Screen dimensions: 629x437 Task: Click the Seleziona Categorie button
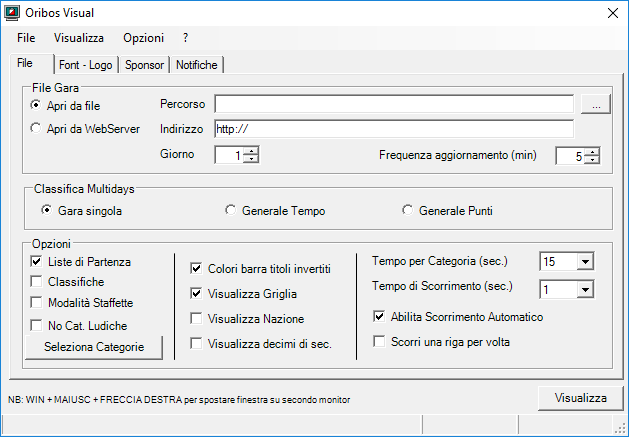pyautogui.click(x=94, y=347)
